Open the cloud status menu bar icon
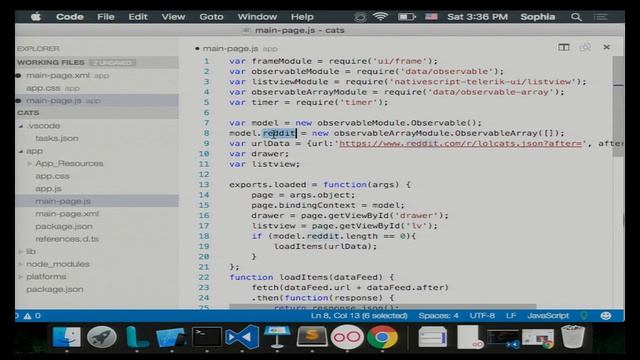Image resolution: width=640 pixels, height=360 pixels. [x=360, y=17]
